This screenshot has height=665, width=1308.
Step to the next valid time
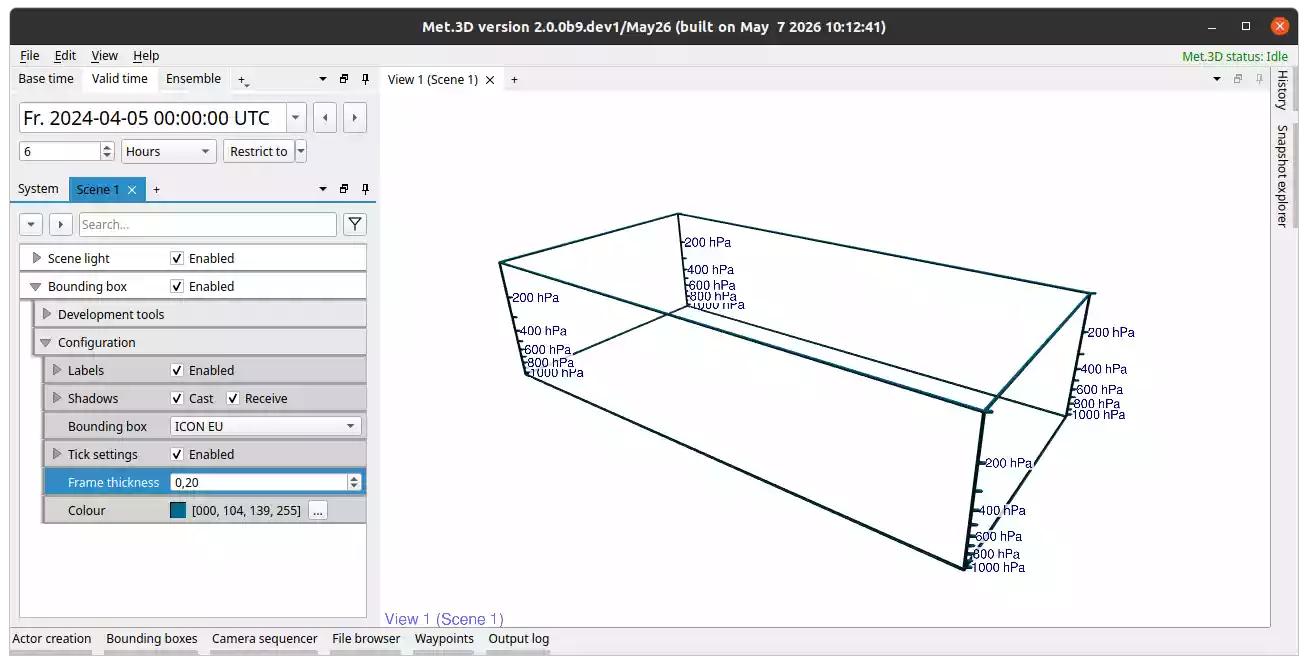point(355,118)
